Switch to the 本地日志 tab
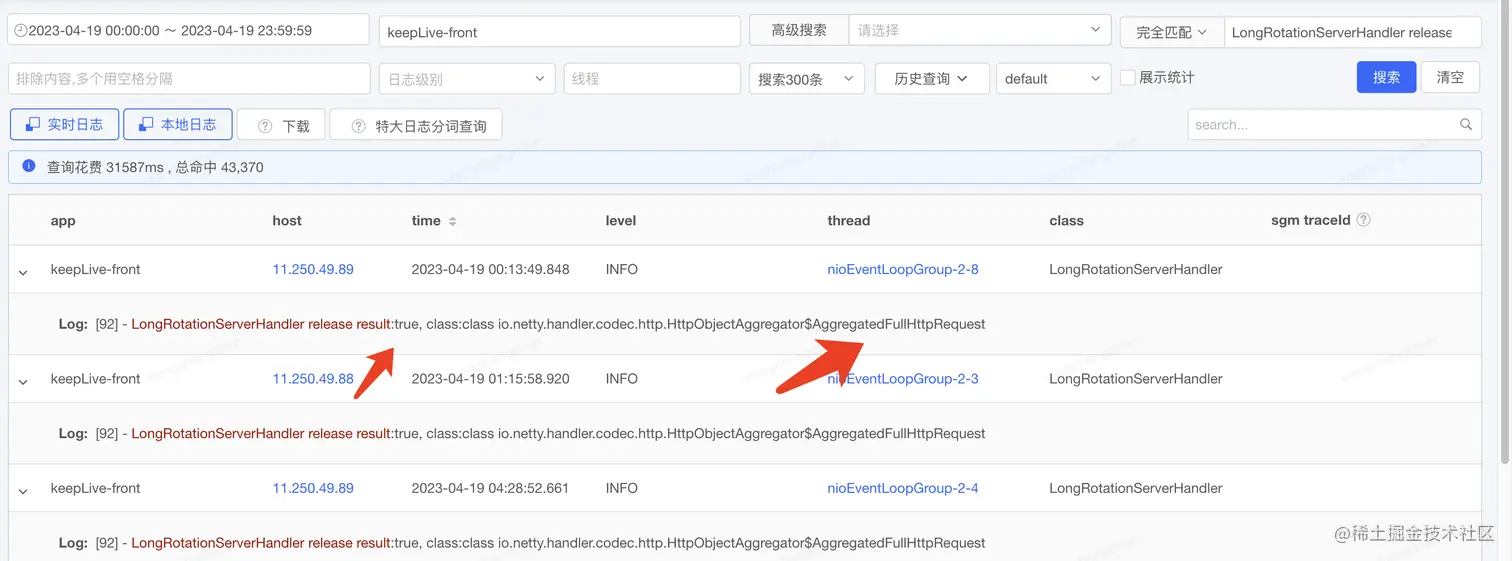Viewport: 1512px width, 561px height. (178, 124)
